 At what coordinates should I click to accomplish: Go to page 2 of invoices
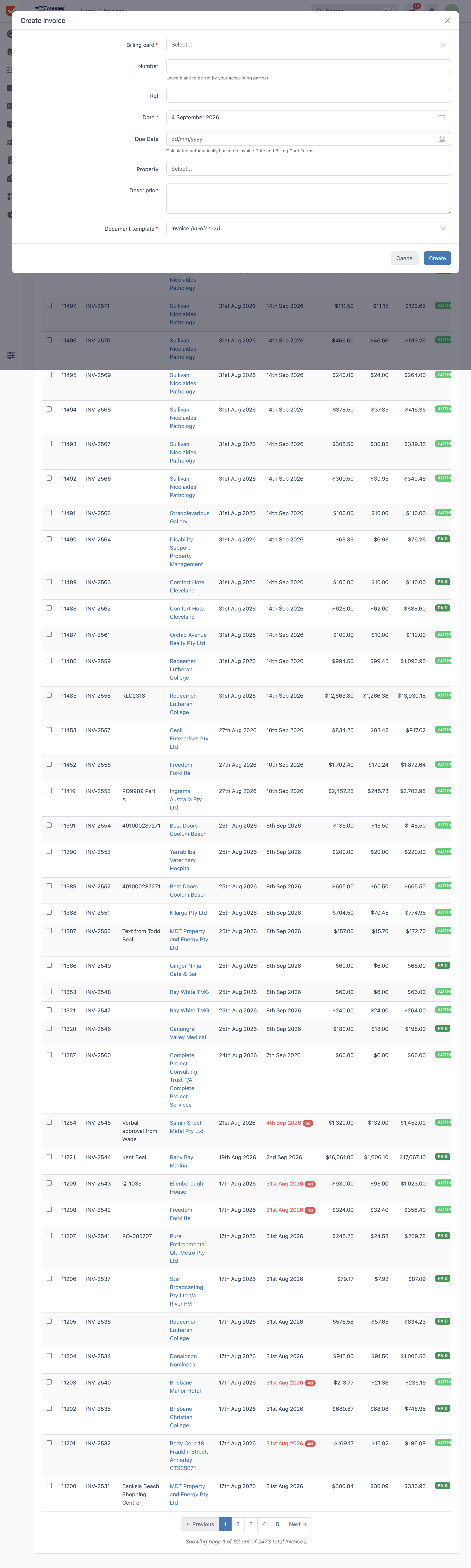click(238, 1524)
